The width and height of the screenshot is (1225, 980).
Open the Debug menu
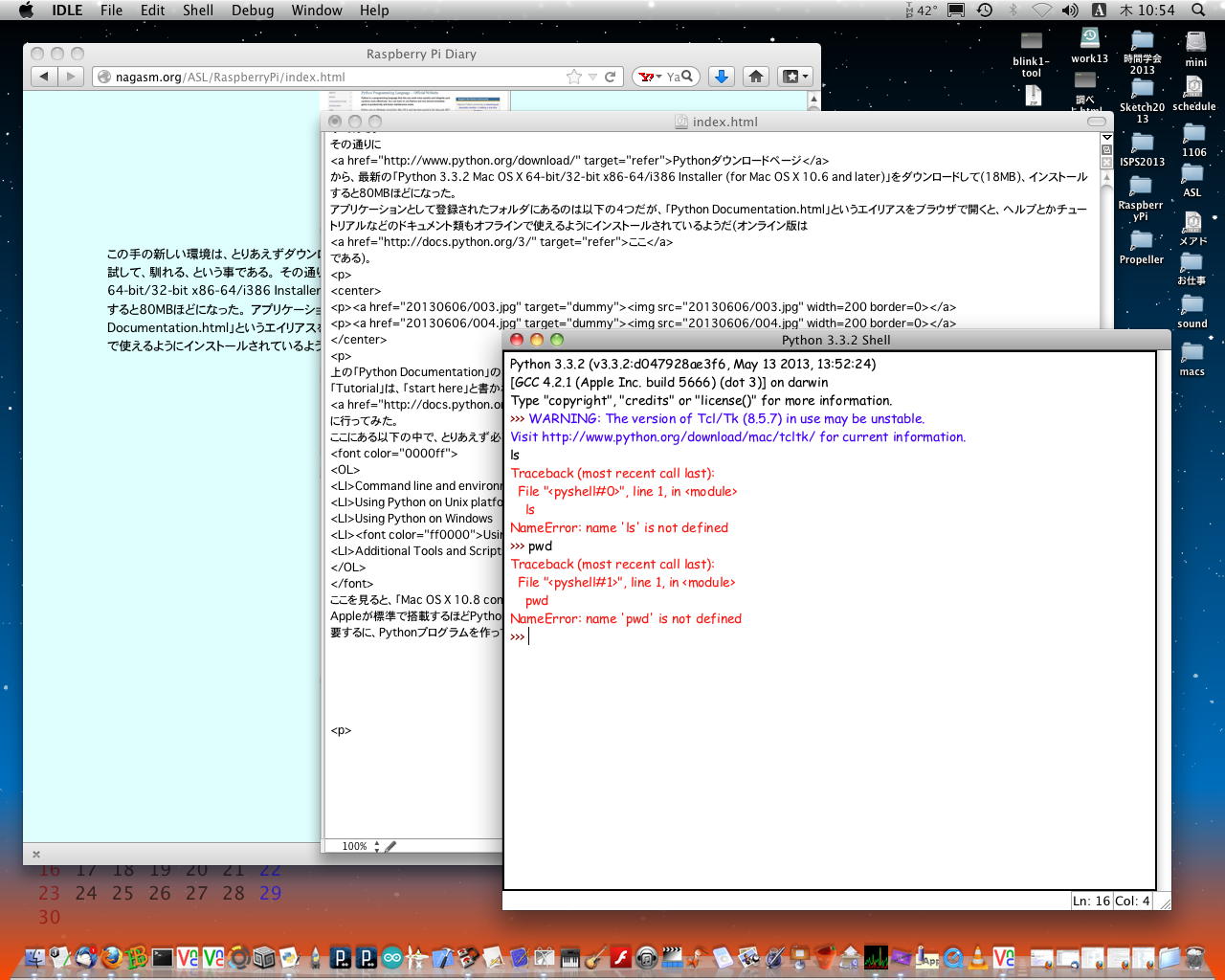pyautogui.click(x=253, y=11)
